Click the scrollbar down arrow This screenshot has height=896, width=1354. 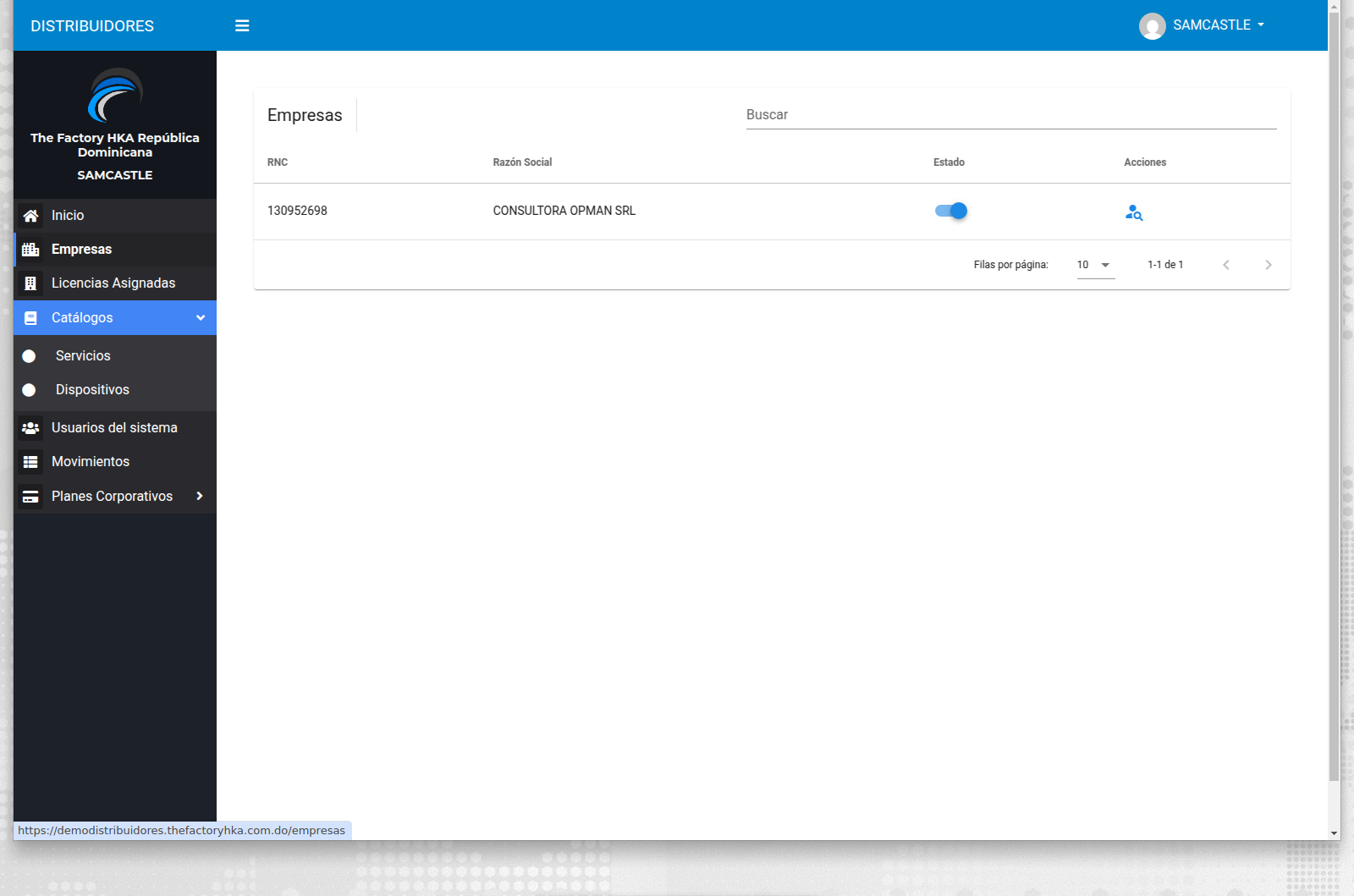[1335, 833]
